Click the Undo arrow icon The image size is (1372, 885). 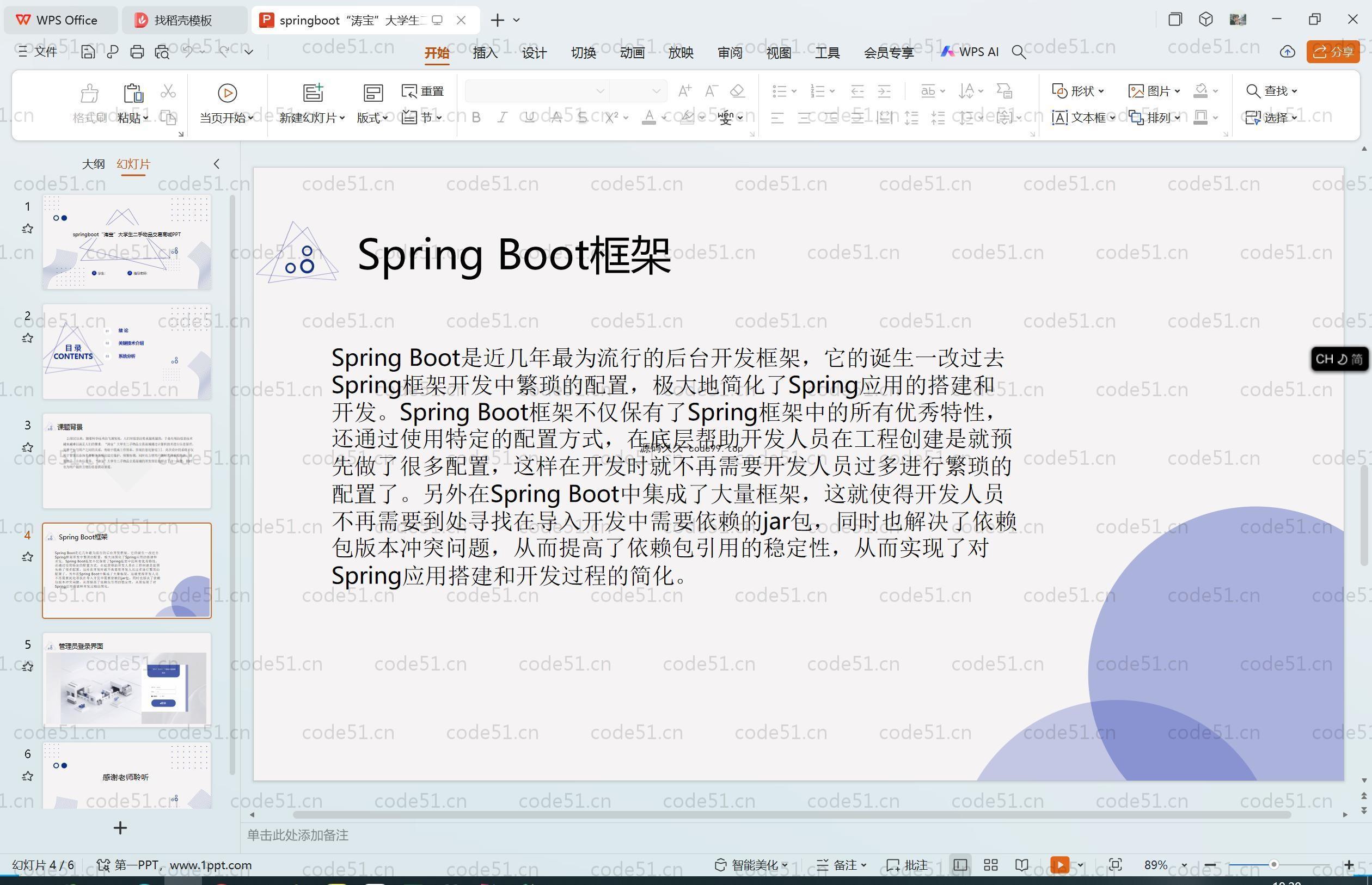tap(187, 52)
